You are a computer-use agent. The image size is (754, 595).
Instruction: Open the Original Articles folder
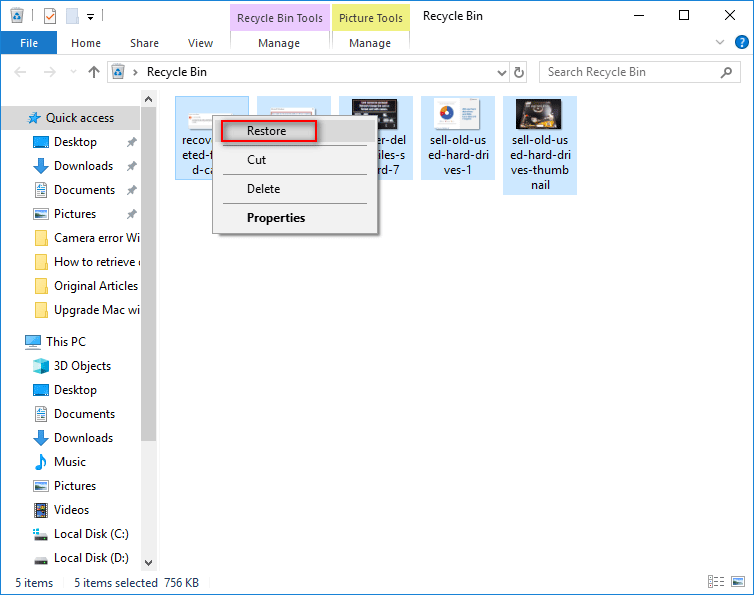(87, 286)
